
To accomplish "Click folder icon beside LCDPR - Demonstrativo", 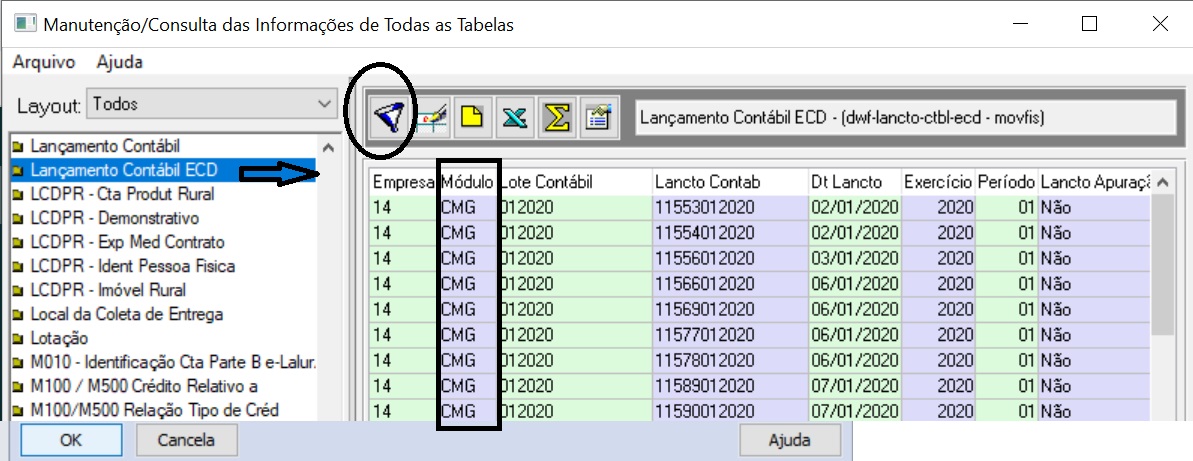I will coord(18,218).
